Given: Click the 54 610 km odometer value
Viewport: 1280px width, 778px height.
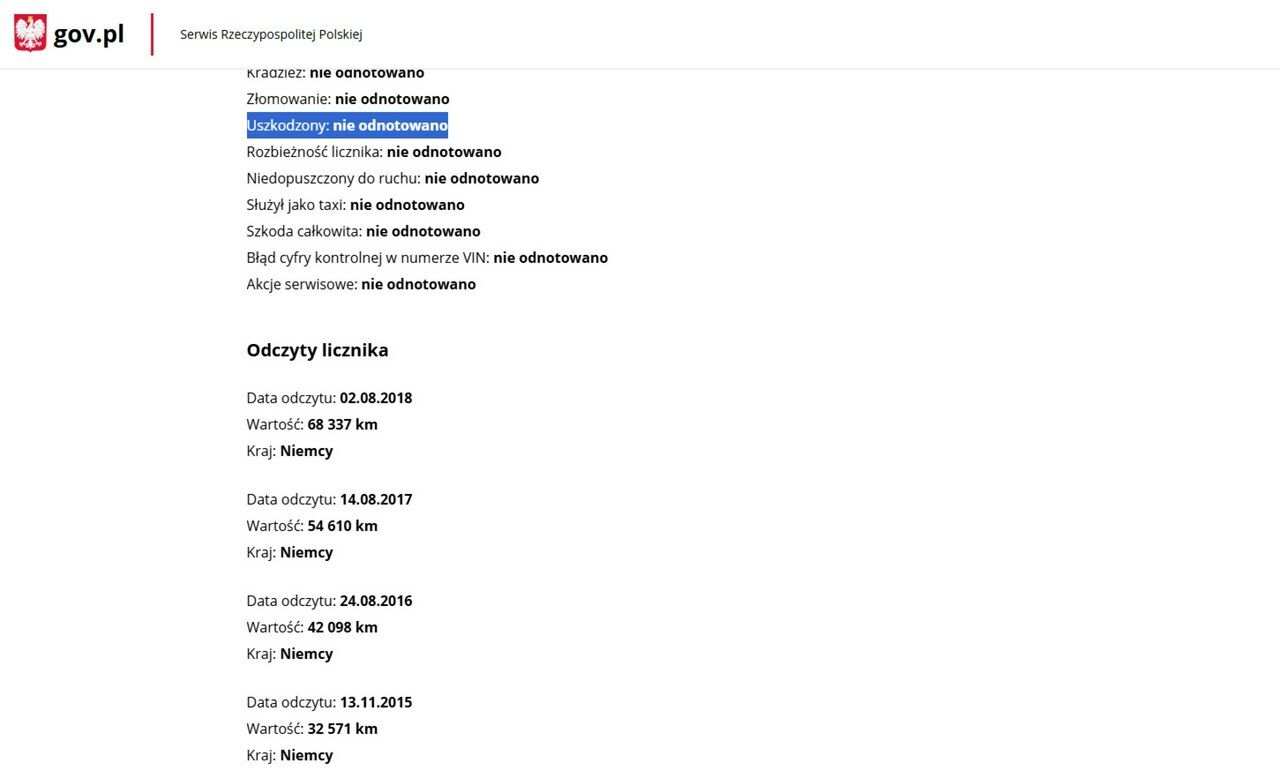Looking at the screenshot, I should [342, 526].
